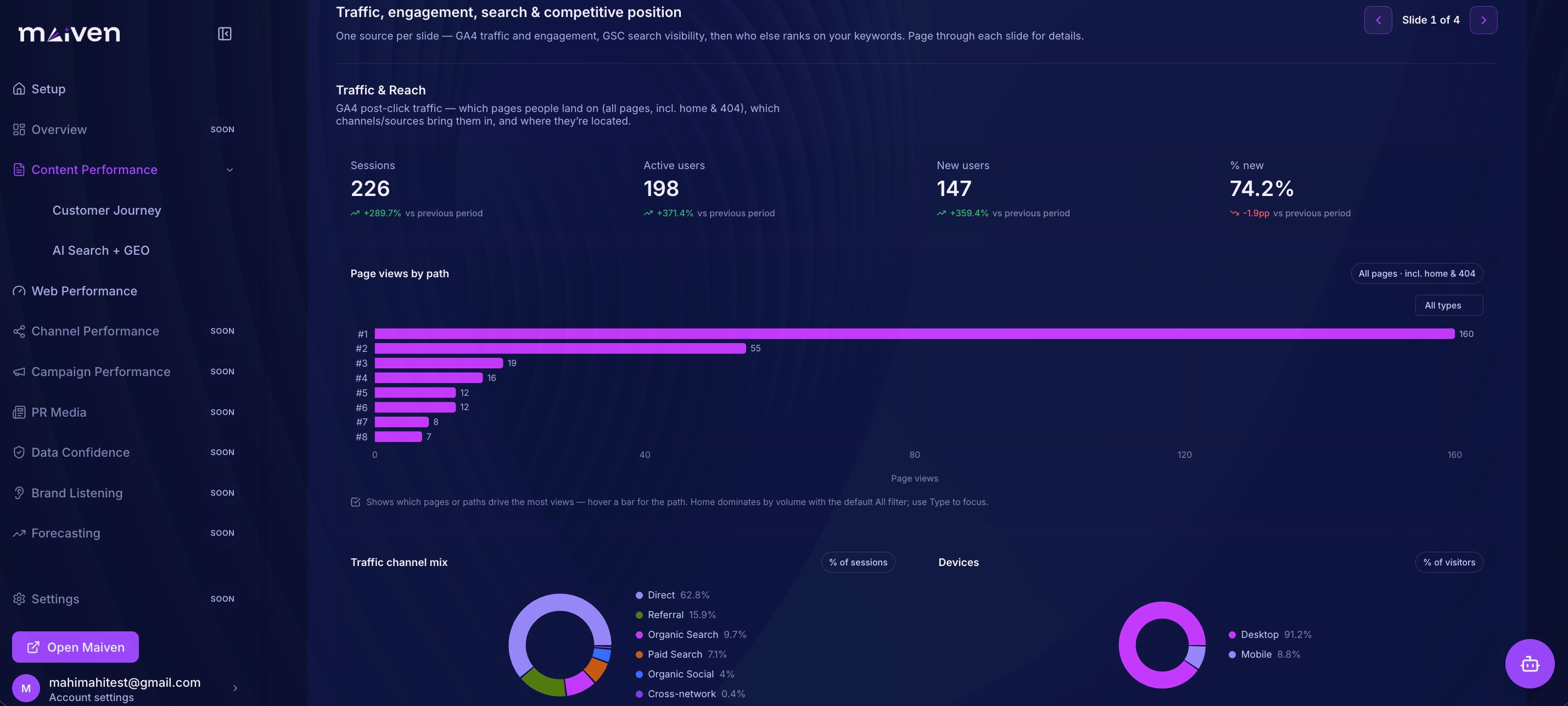Click the #2 bar with 55 views
Viewport: 1568px width, 706px height.
pos(560,348)
